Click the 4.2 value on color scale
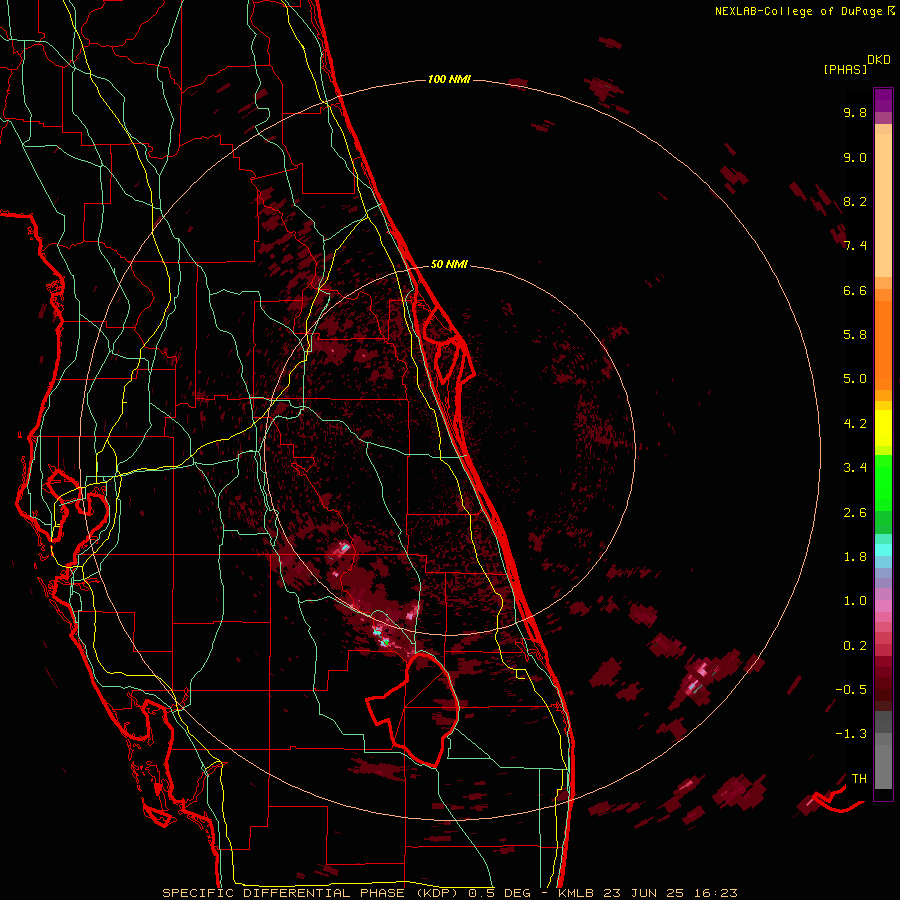This screenshot has height=900, width=900. (855, 424)
